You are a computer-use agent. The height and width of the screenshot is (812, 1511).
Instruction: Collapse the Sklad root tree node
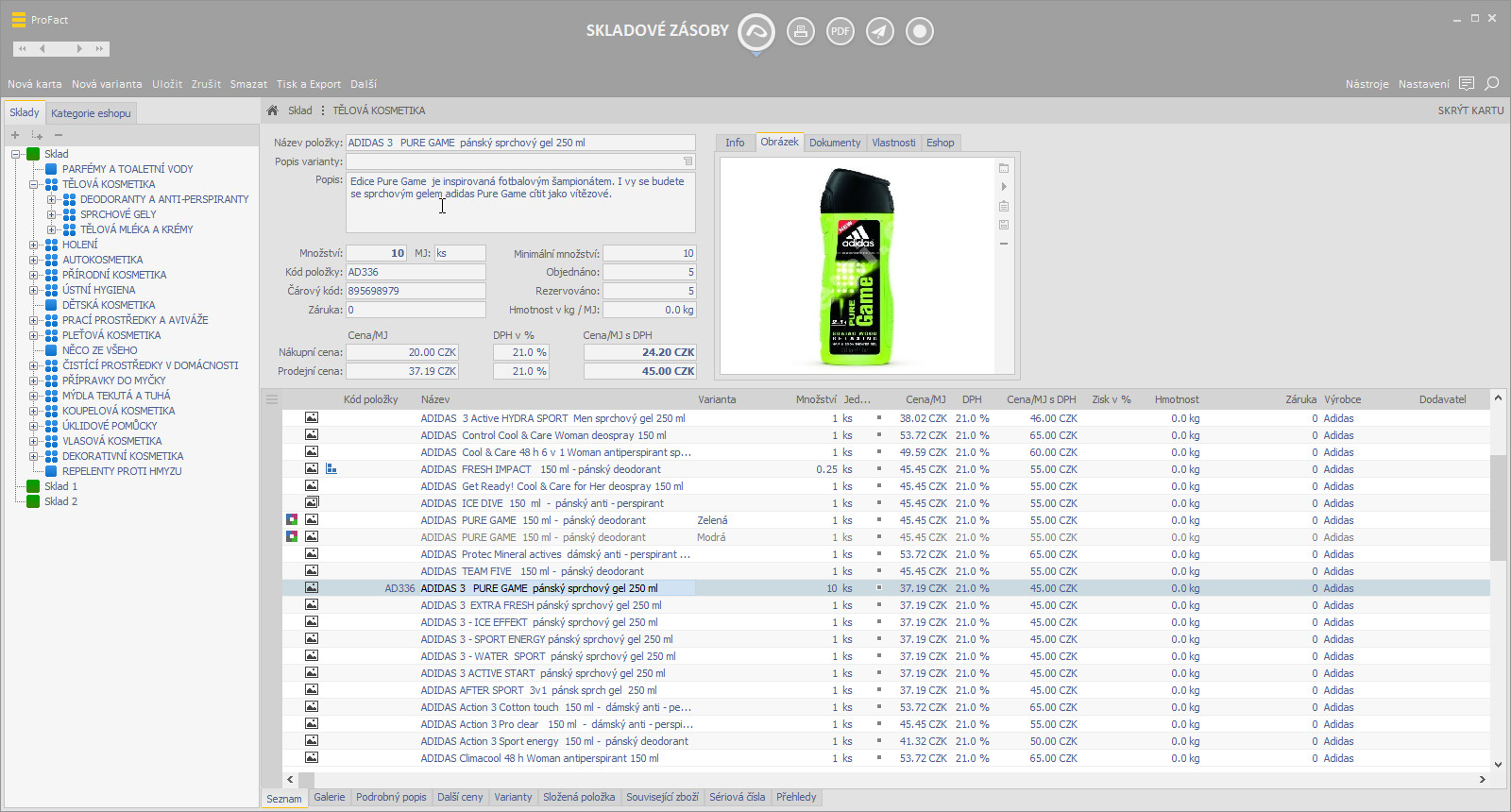pos(16,154)
